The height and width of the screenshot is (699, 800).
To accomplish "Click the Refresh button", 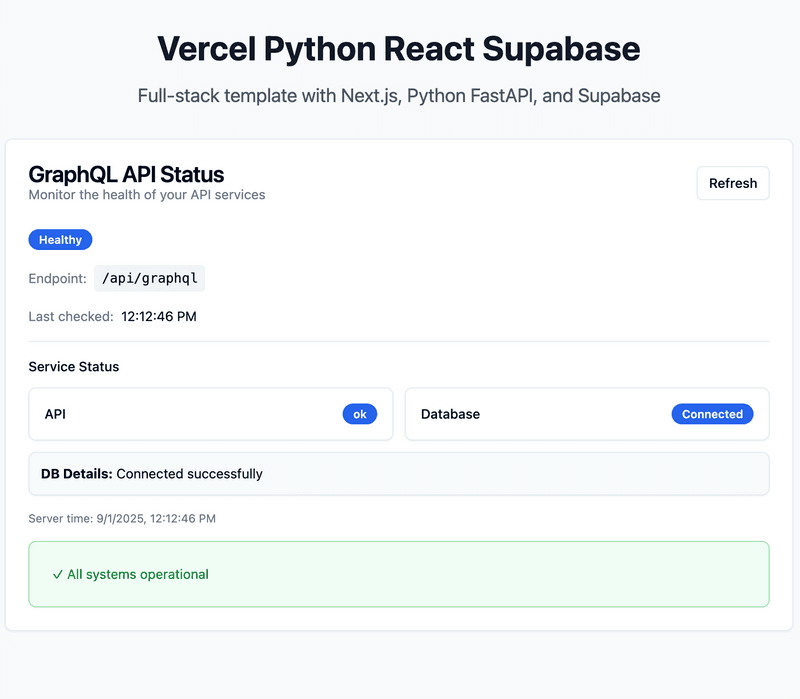I will [733, 183].
